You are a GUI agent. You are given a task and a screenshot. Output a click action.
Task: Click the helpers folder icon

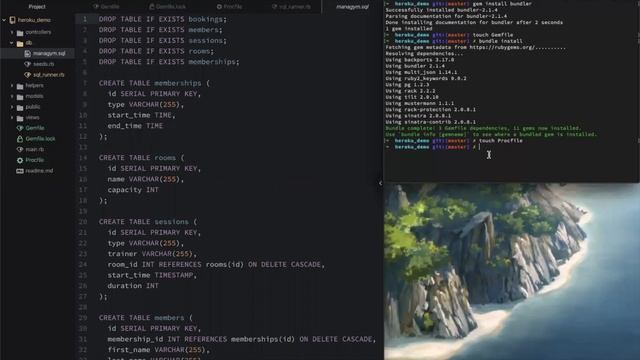(x=20, y=86)
